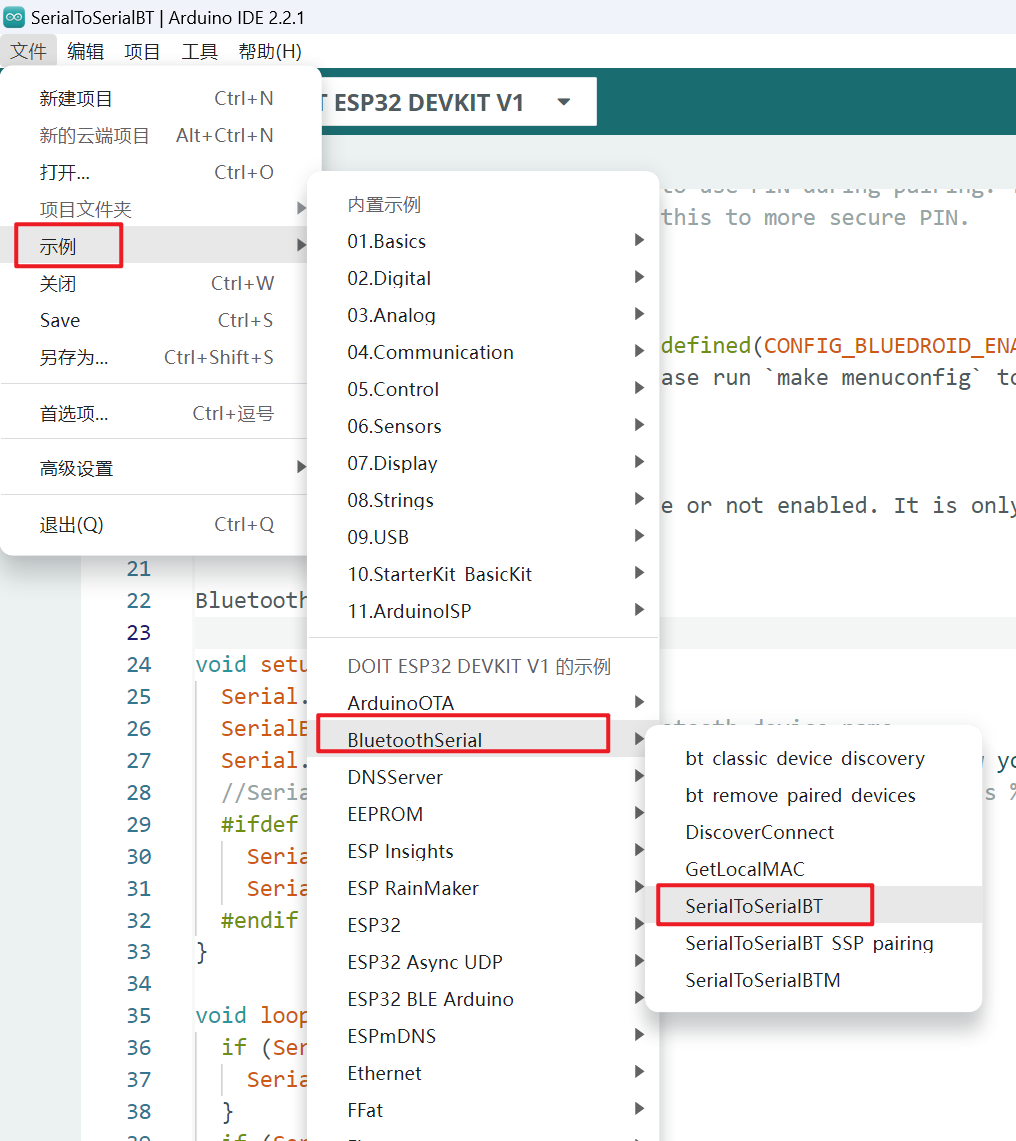
Task: Expand the FFat examples submenu
Action: click(x=483, y=1110)
